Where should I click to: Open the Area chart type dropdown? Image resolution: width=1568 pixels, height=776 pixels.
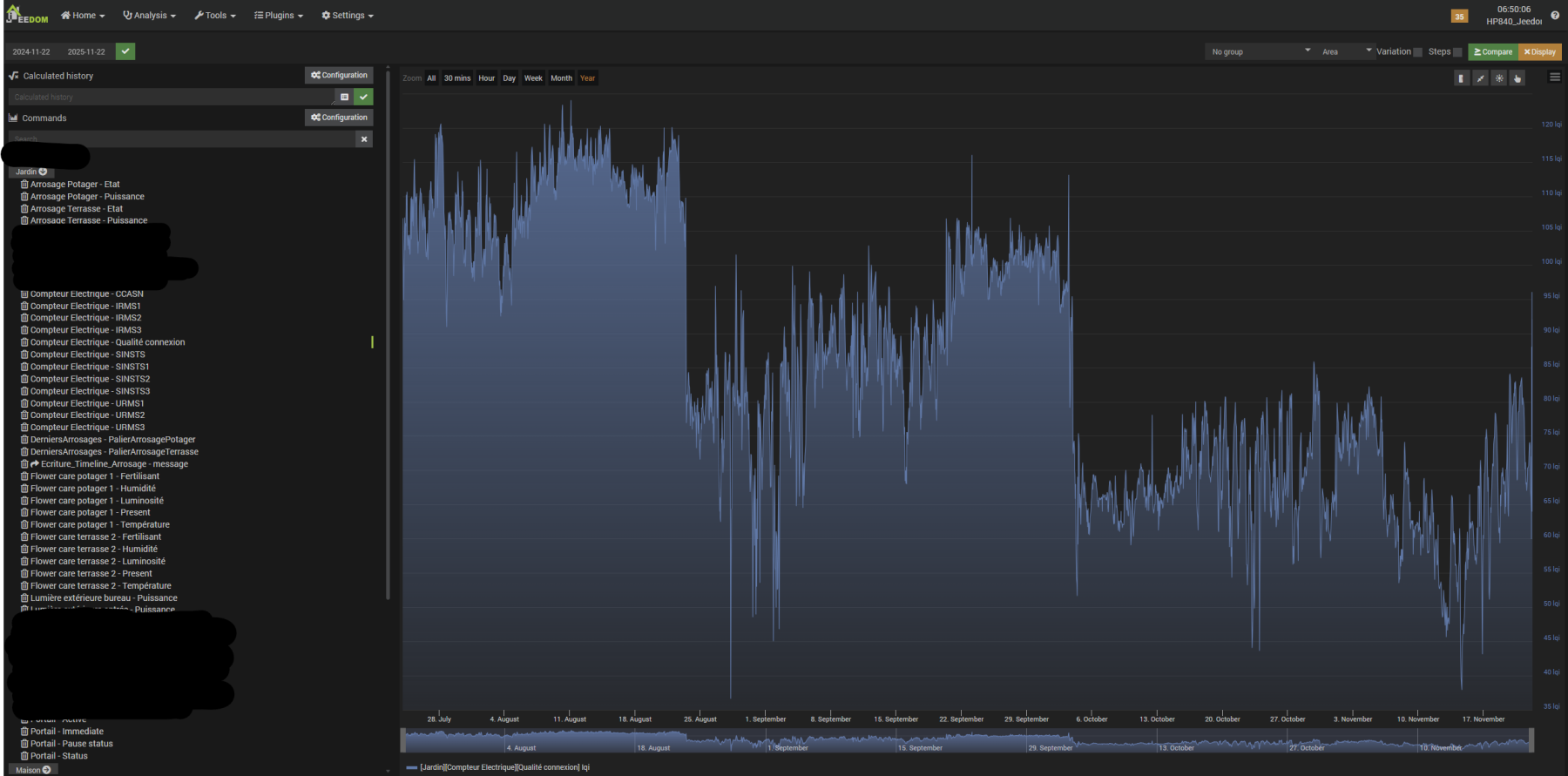1345,52
